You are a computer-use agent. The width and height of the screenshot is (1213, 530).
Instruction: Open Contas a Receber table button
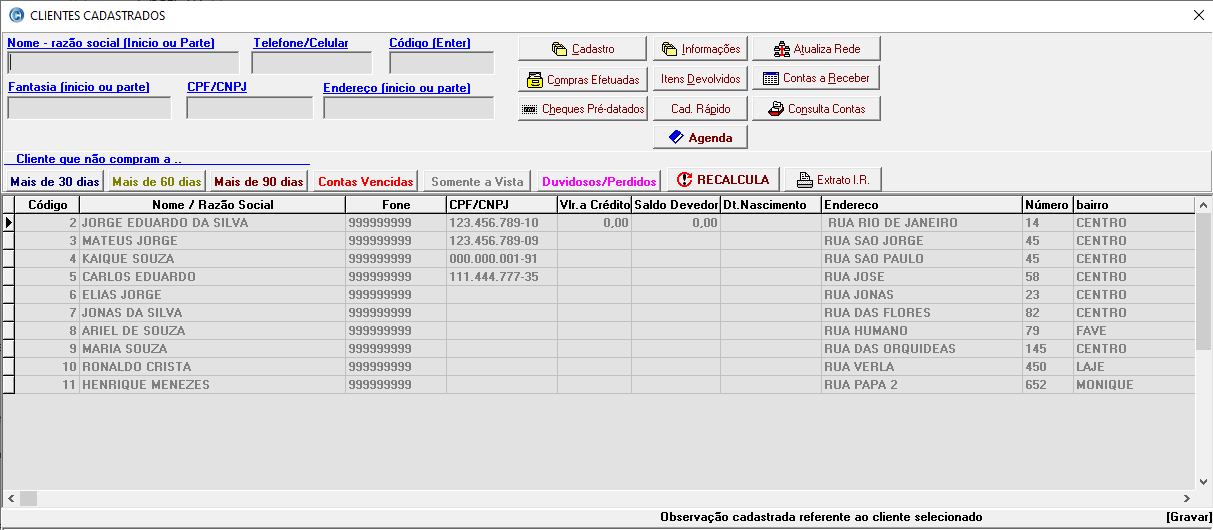(816, 78)
